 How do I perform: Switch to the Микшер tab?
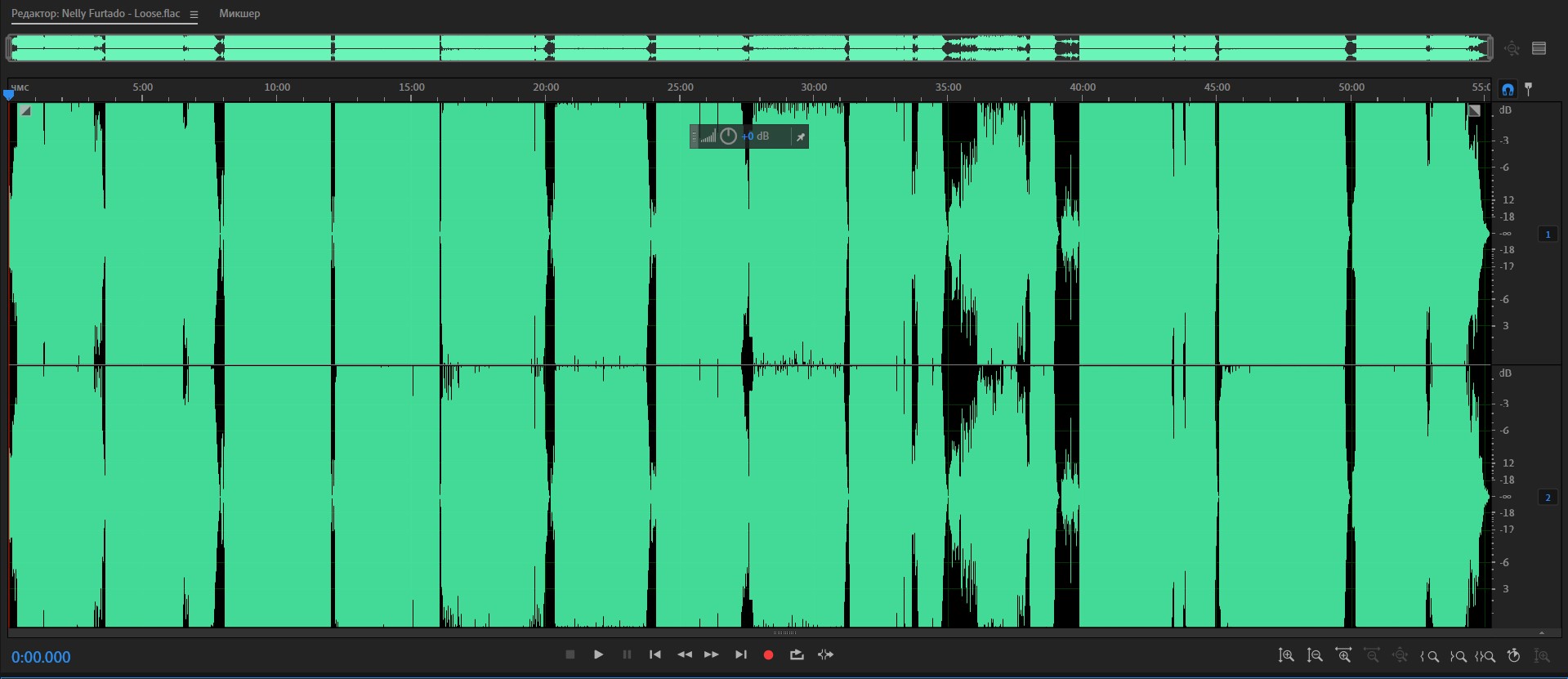coord(239,14)
